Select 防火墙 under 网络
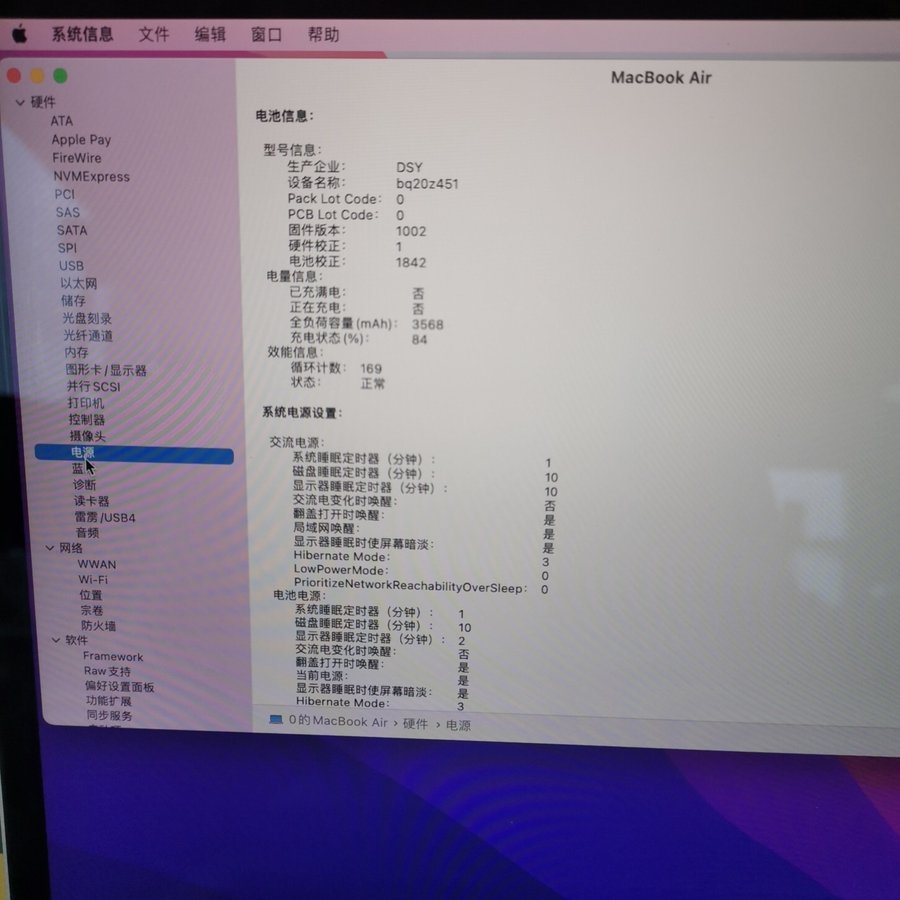Image resolution: width=900 pixels, height=900 pixels. click(x=98, y=626)
